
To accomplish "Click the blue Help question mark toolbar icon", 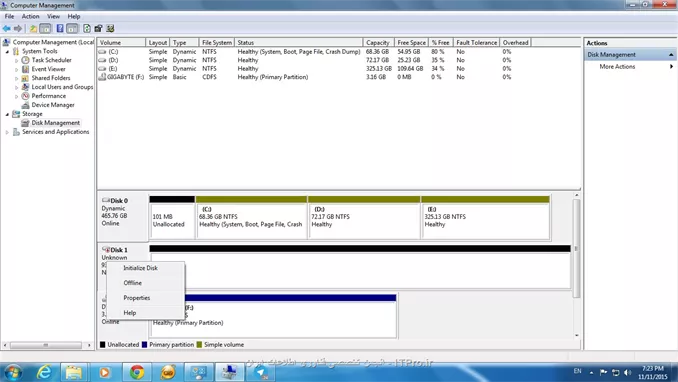I will [x=60, y=29].
